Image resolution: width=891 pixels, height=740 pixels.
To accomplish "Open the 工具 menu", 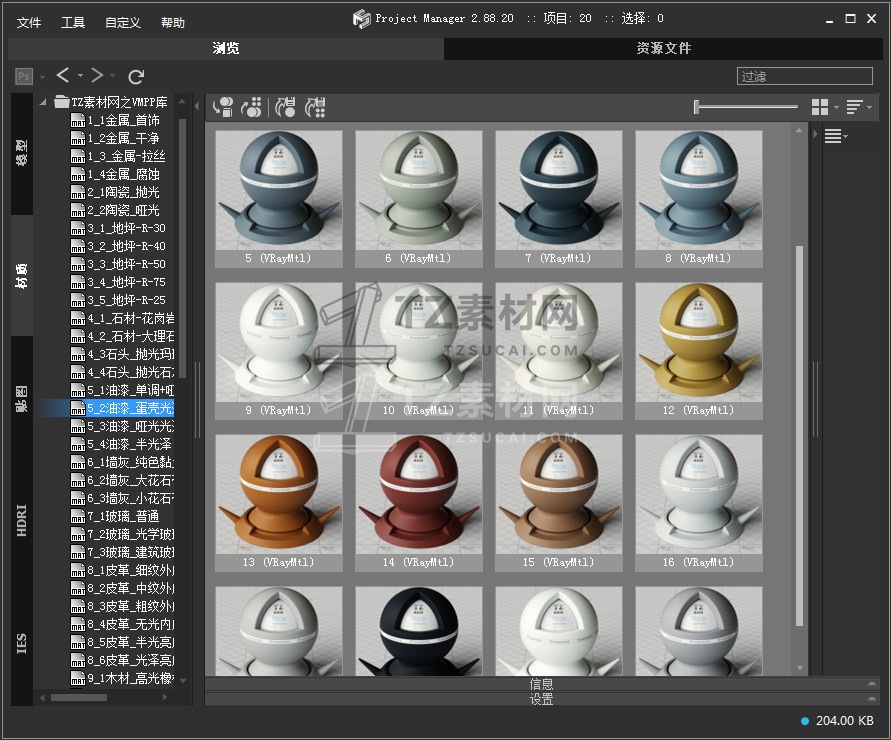I will [x=73, y=22].
